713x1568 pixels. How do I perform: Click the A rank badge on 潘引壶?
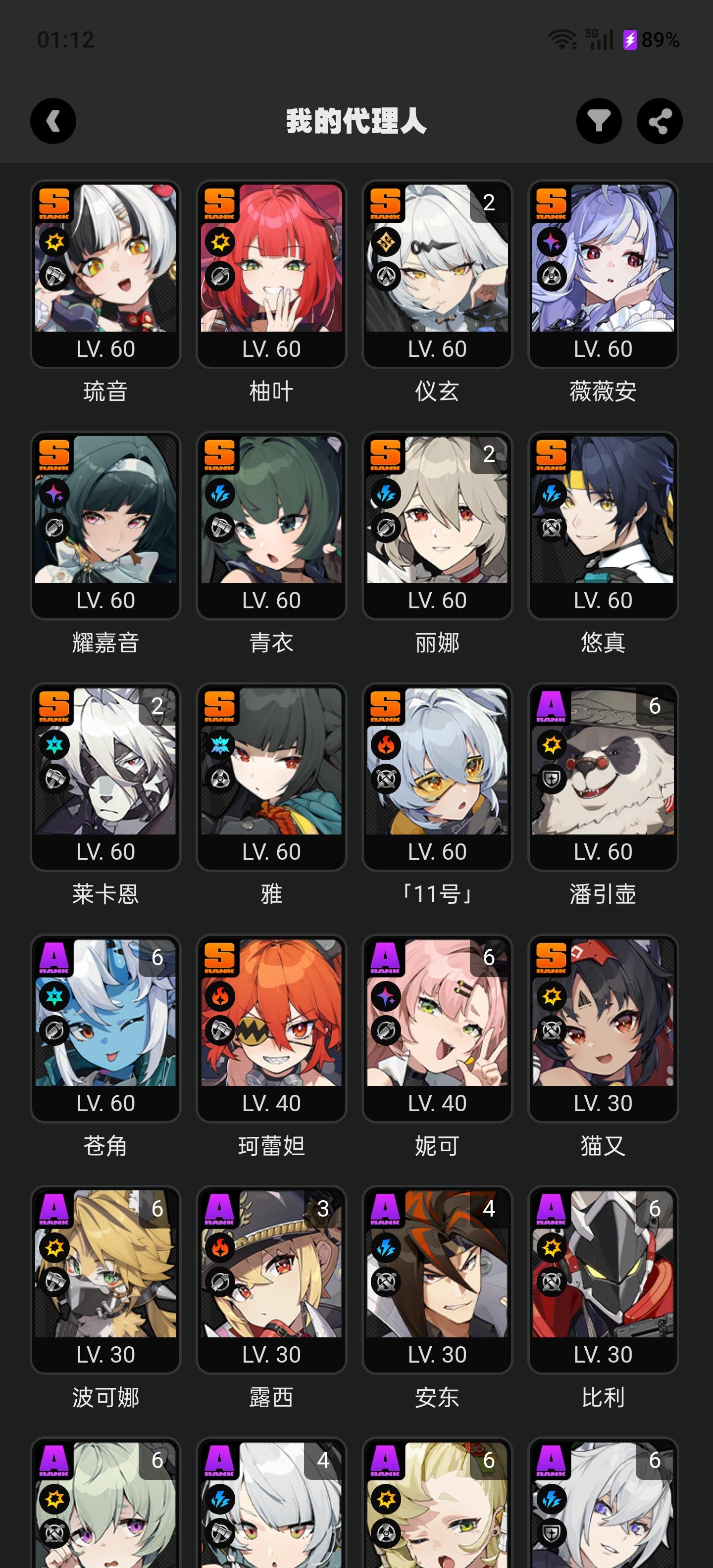551,707
